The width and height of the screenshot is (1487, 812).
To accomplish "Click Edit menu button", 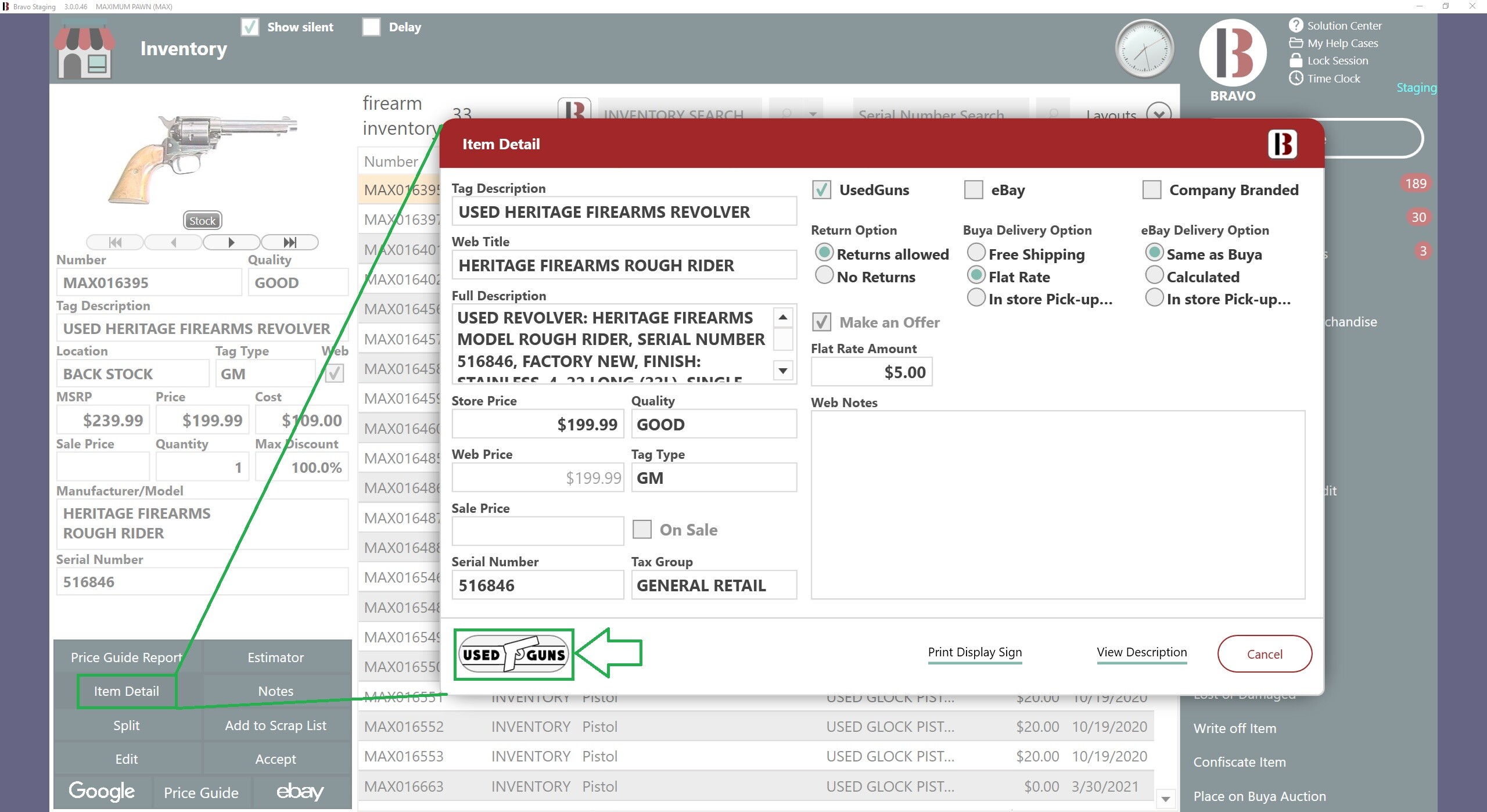I will coord(127,759).
